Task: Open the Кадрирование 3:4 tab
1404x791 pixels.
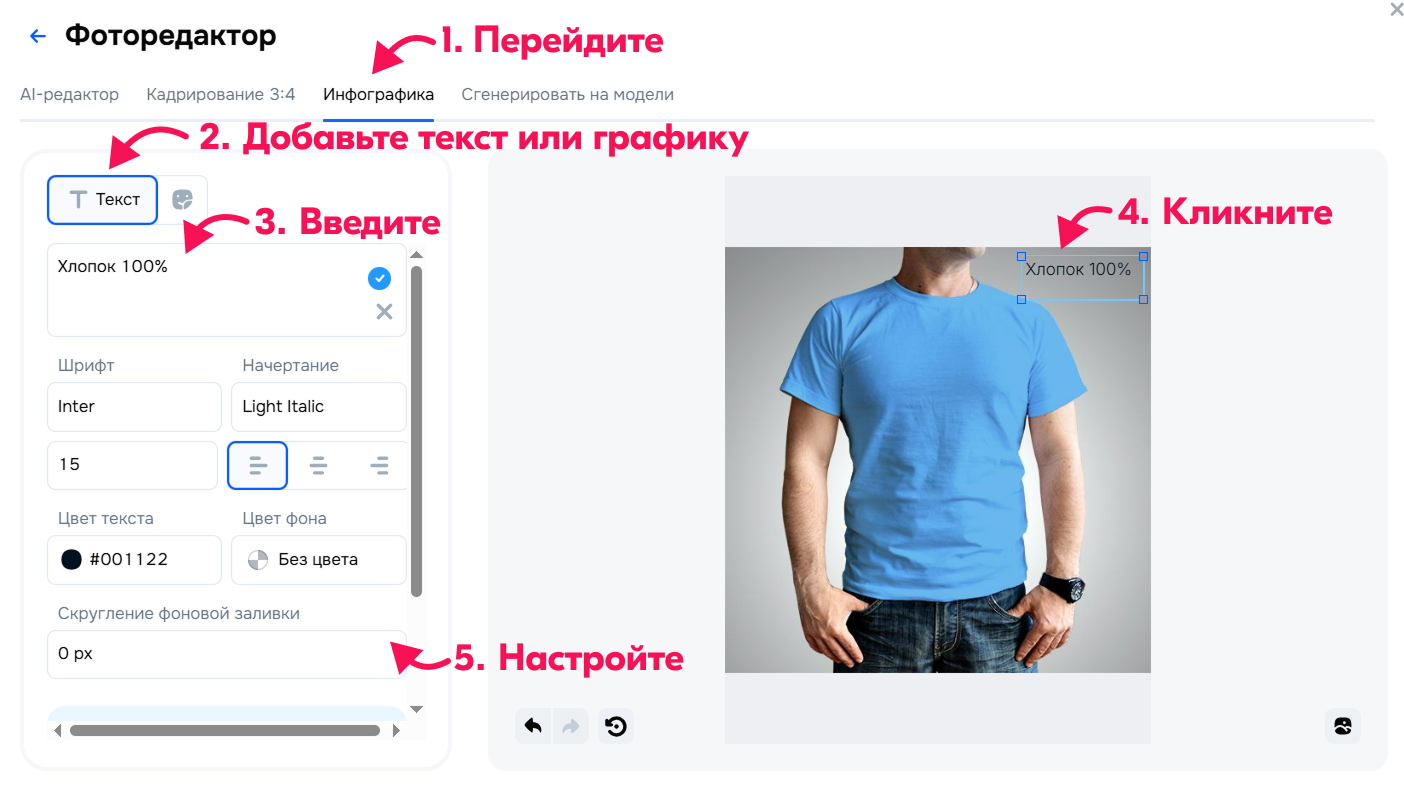Action: coord(221,95)
